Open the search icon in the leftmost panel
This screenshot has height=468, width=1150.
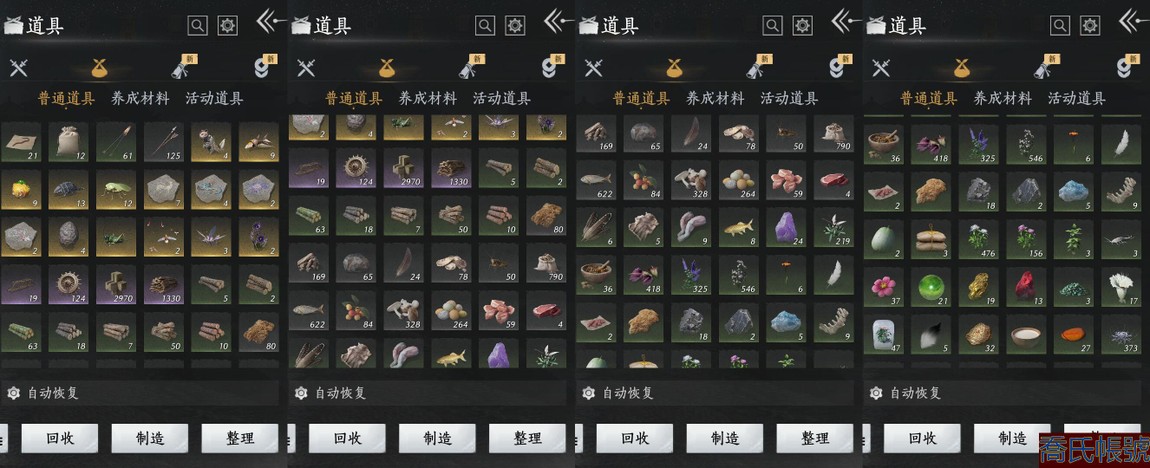[x=197, y=26]
